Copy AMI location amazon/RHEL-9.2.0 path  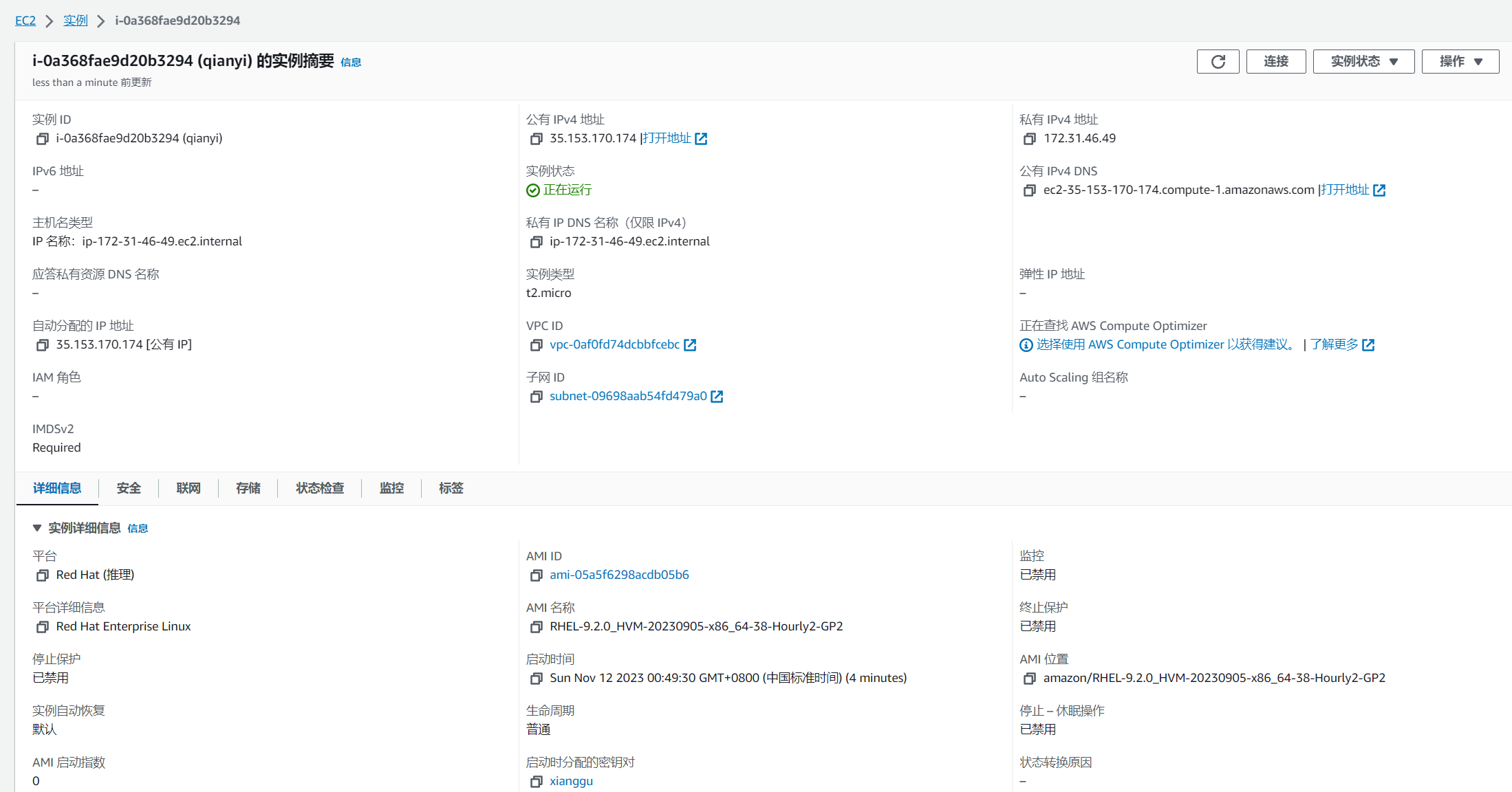[1030, 679]
